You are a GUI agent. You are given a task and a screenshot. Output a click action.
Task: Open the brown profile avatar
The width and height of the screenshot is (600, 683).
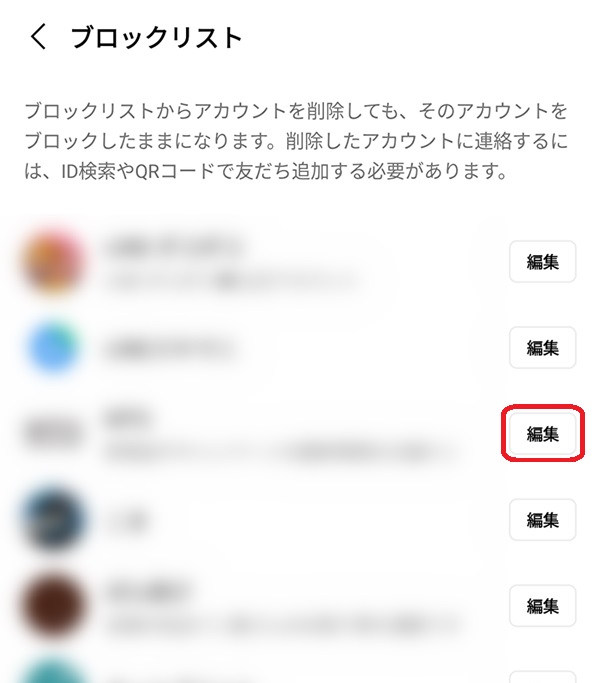(53, 606)
